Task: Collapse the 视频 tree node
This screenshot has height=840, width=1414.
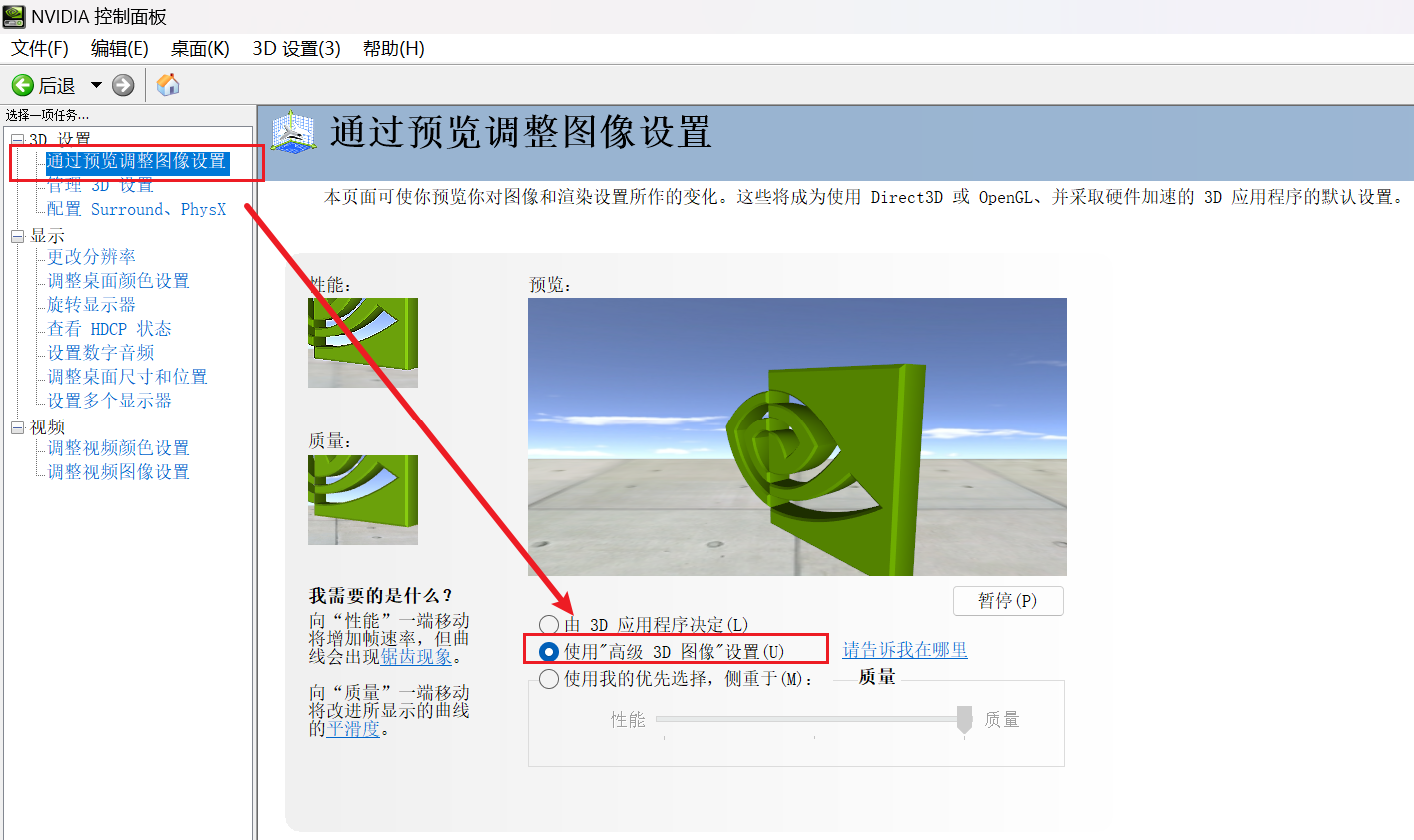Action: point(17,427)
